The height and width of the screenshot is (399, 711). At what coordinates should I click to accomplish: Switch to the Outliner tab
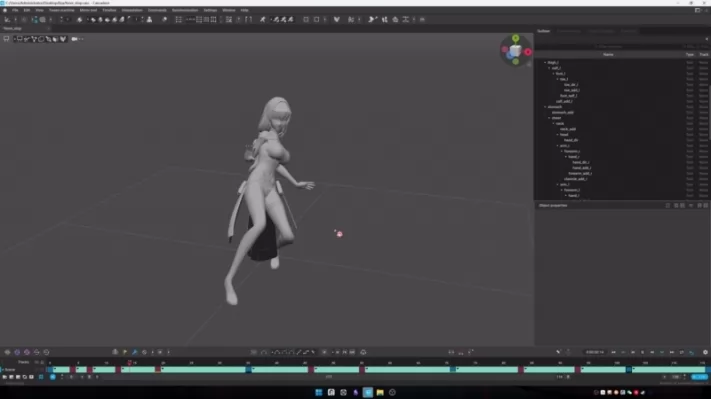(x=544, y=31)
